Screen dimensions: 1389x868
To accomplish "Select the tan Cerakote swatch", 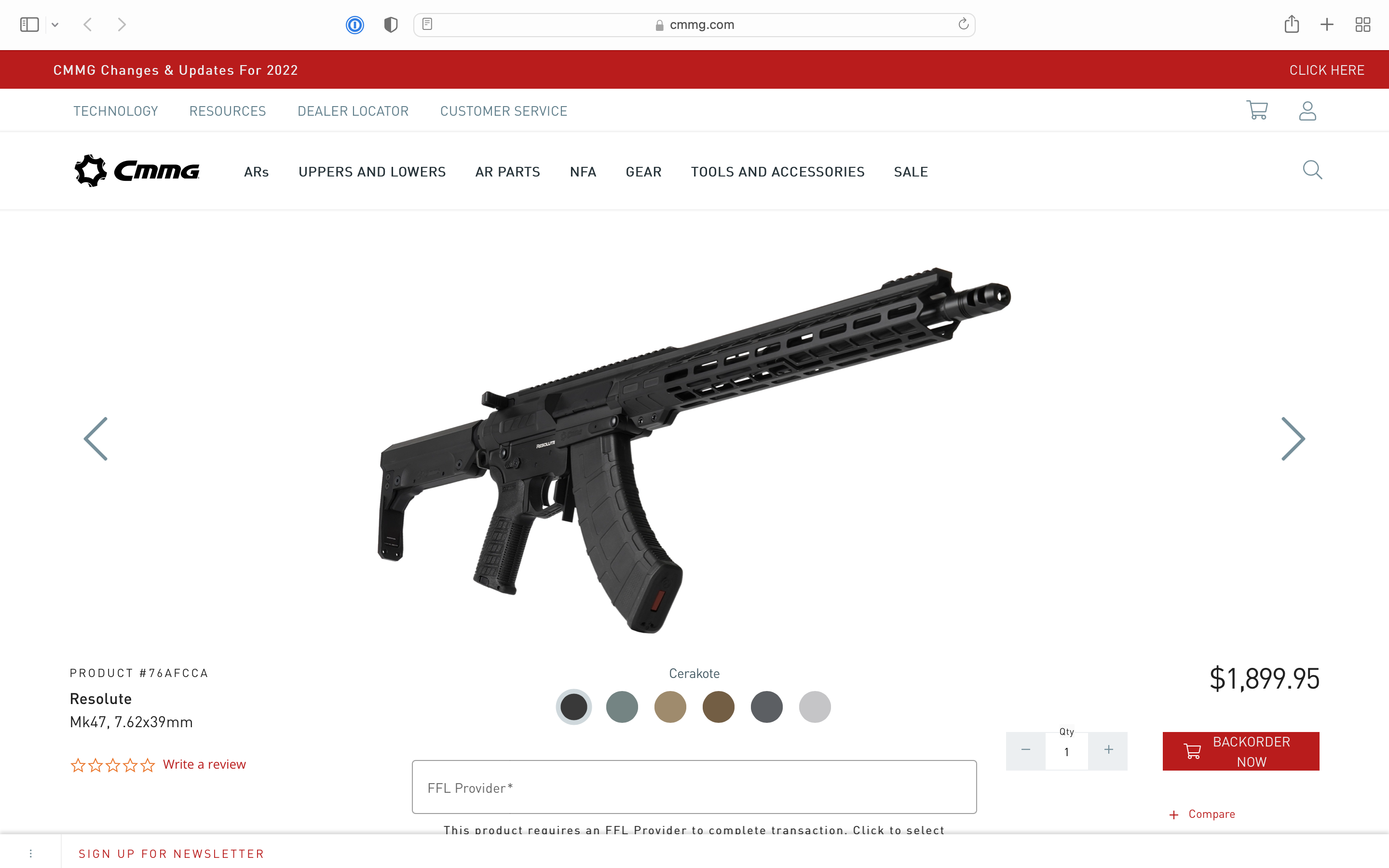I will tap(670, 706).
